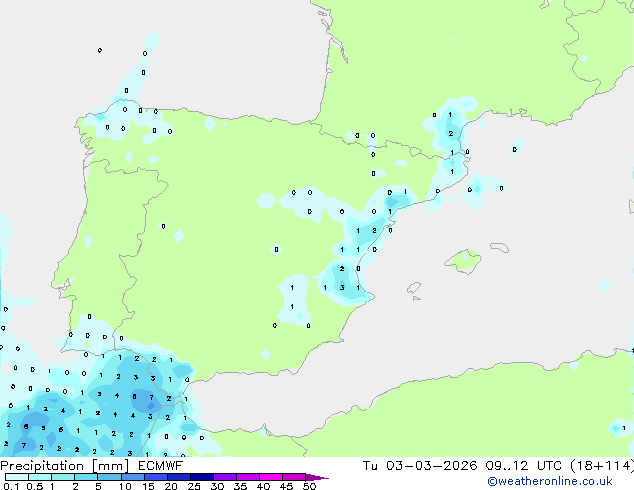The image size is (634, 490).
Task: Open the weatheronline.co.uk credit link
Action: click(550, 481)
